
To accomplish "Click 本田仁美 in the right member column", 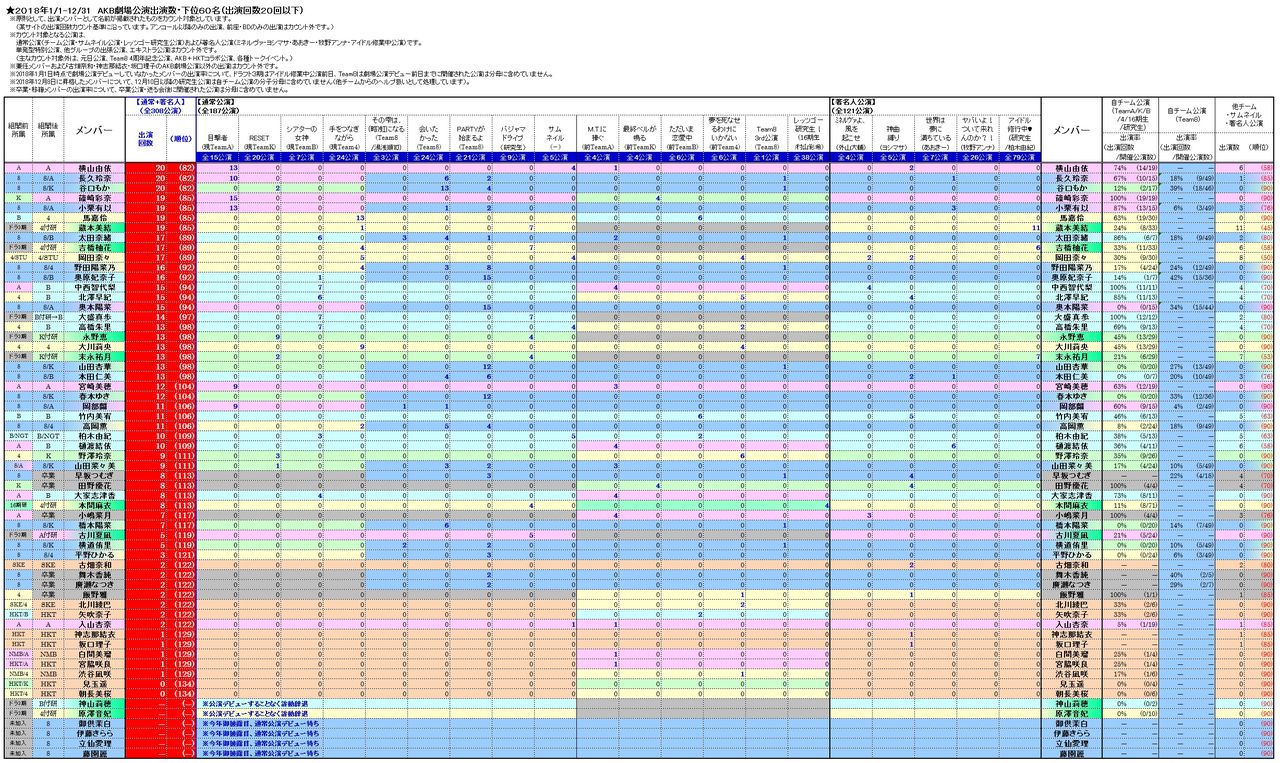I will (1073, 376).
